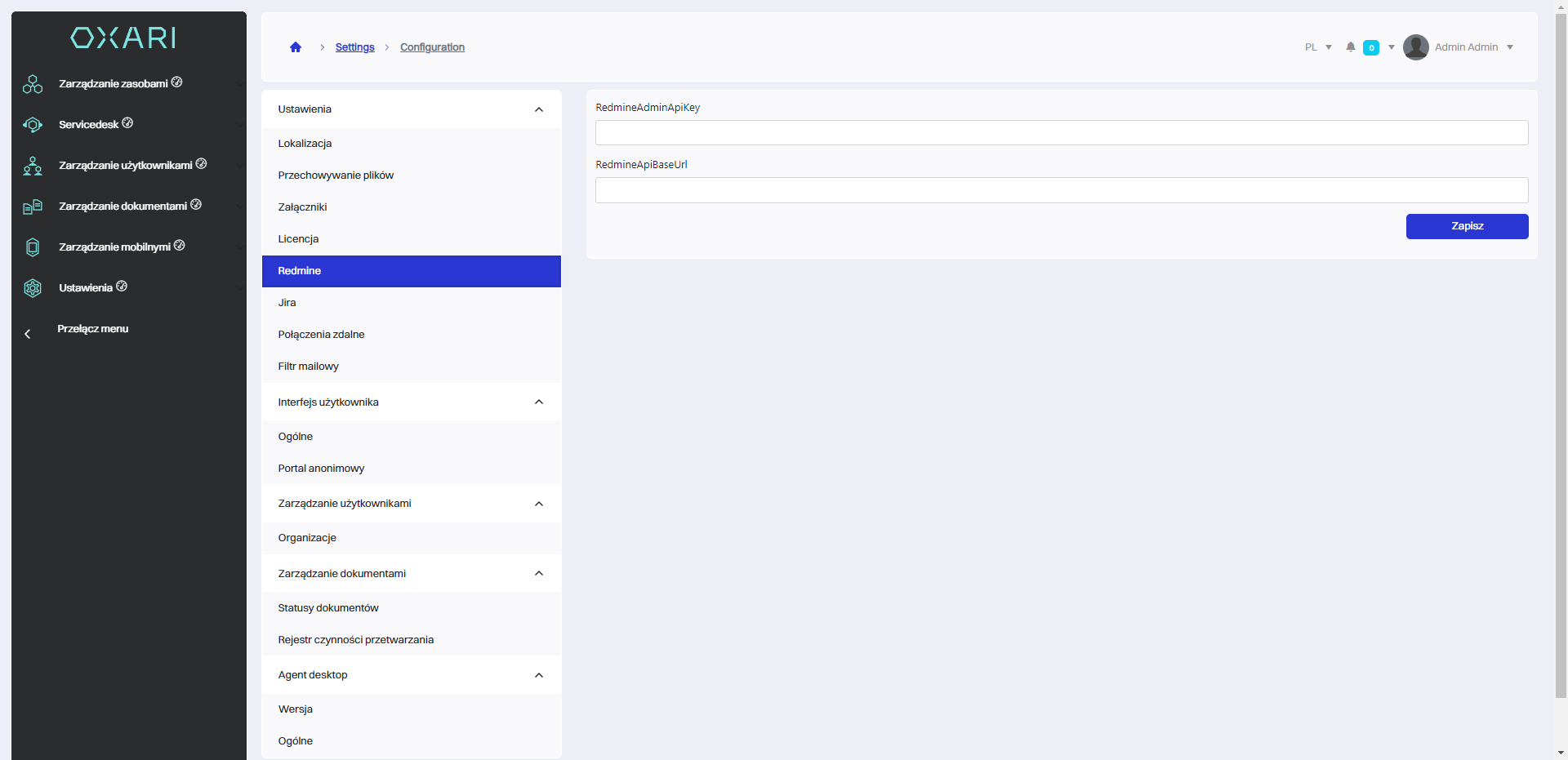The width and height of the screenshot is (1568, 760).
Task: Click the Servicedesk headset icon
Action: click(x=33, y=125)
